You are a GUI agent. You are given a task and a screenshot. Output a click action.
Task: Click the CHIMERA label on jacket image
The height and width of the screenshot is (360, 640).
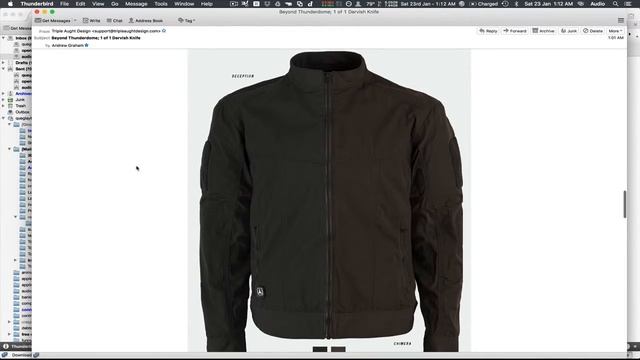point(402,344)
